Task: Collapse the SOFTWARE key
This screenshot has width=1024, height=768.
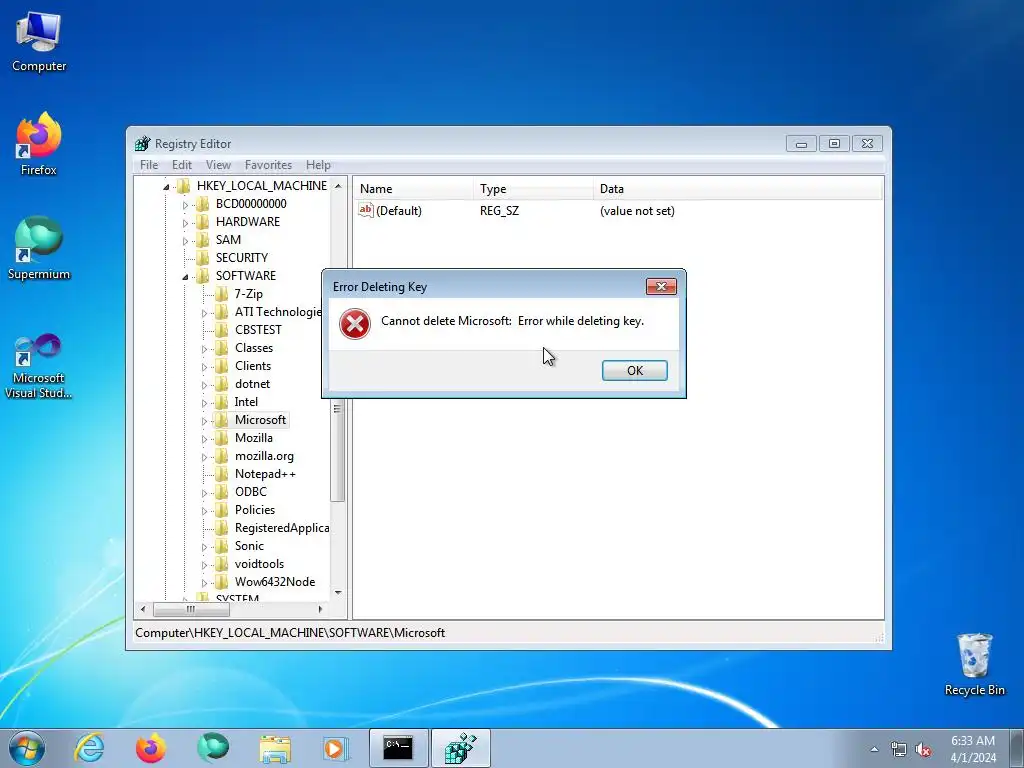Action: coord(185,277)
